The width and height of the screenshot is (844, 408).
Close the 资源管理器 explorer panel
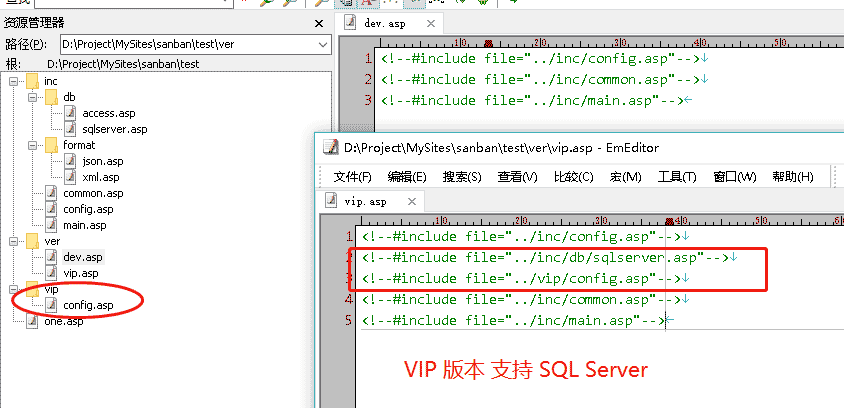coord(319,23)
